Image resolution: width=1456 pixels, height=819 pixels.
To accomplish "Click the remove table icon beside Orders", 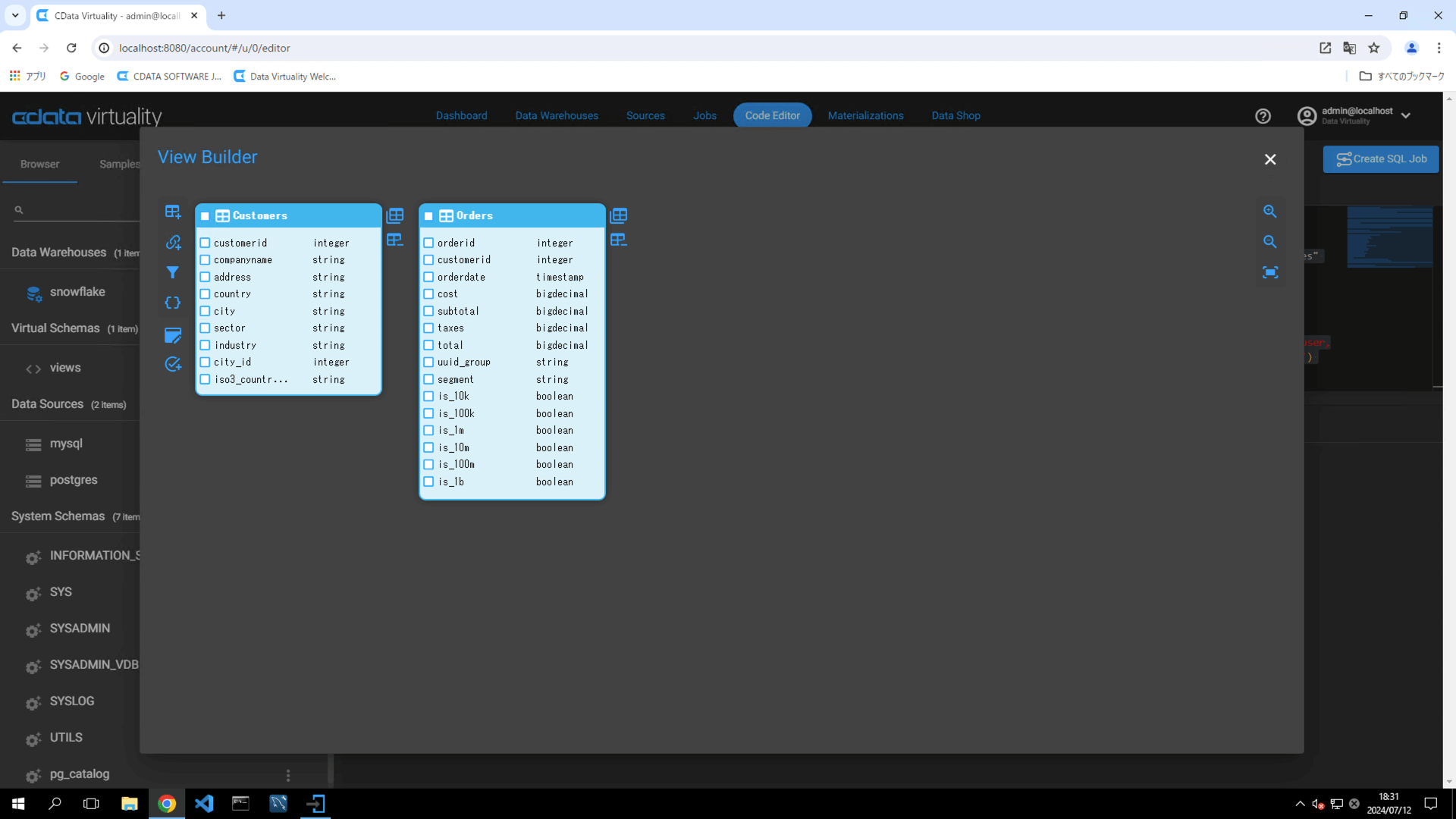I will (619, 240).
